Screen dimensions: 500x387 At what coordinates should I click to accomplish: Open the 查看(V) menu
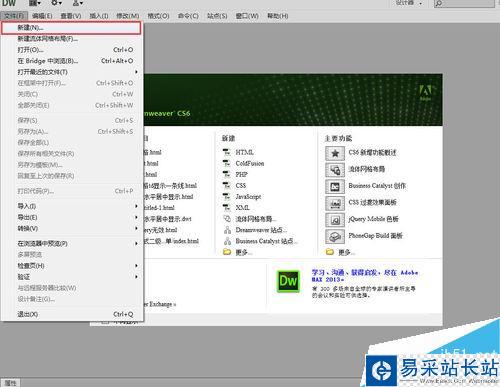(x=71, y=16)
